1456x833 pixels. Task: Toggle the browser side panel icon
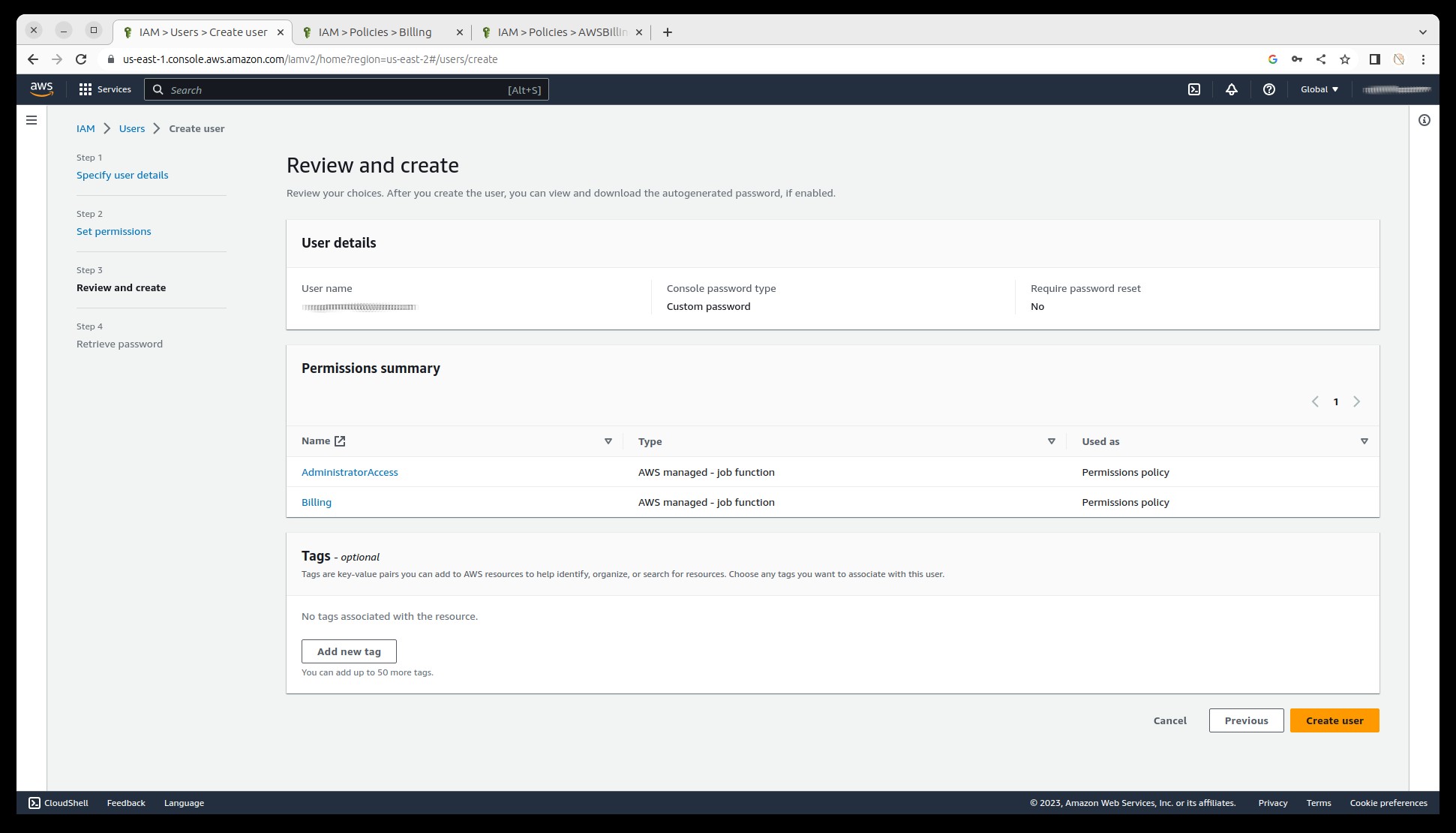[x=1375, y=59]
